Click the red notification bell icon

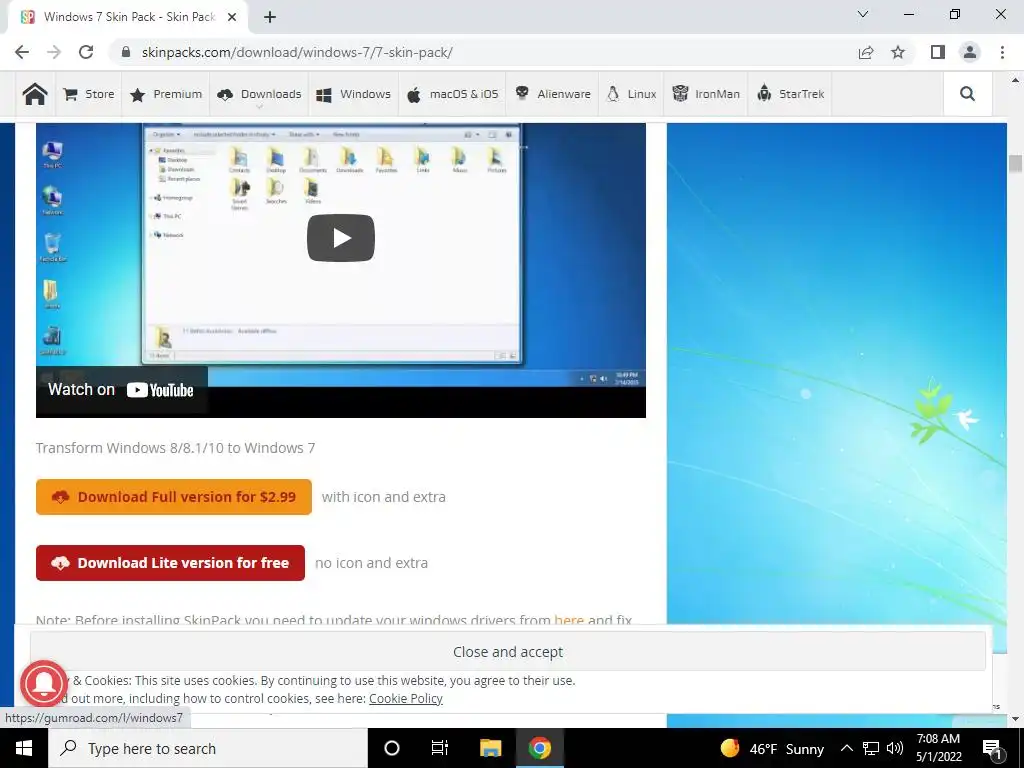(x=44, y=684)
